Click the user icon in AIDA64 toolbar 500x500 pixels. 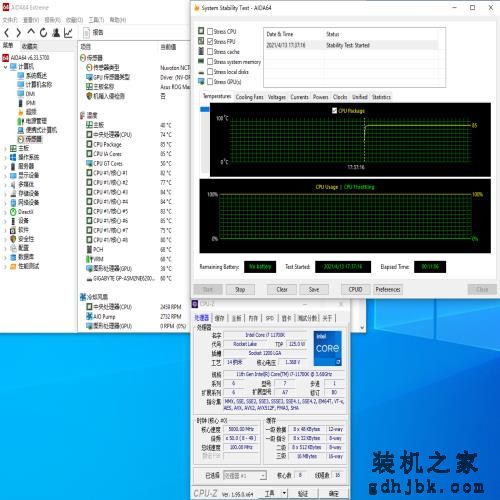pyautogui.click(x=56, y=33)
